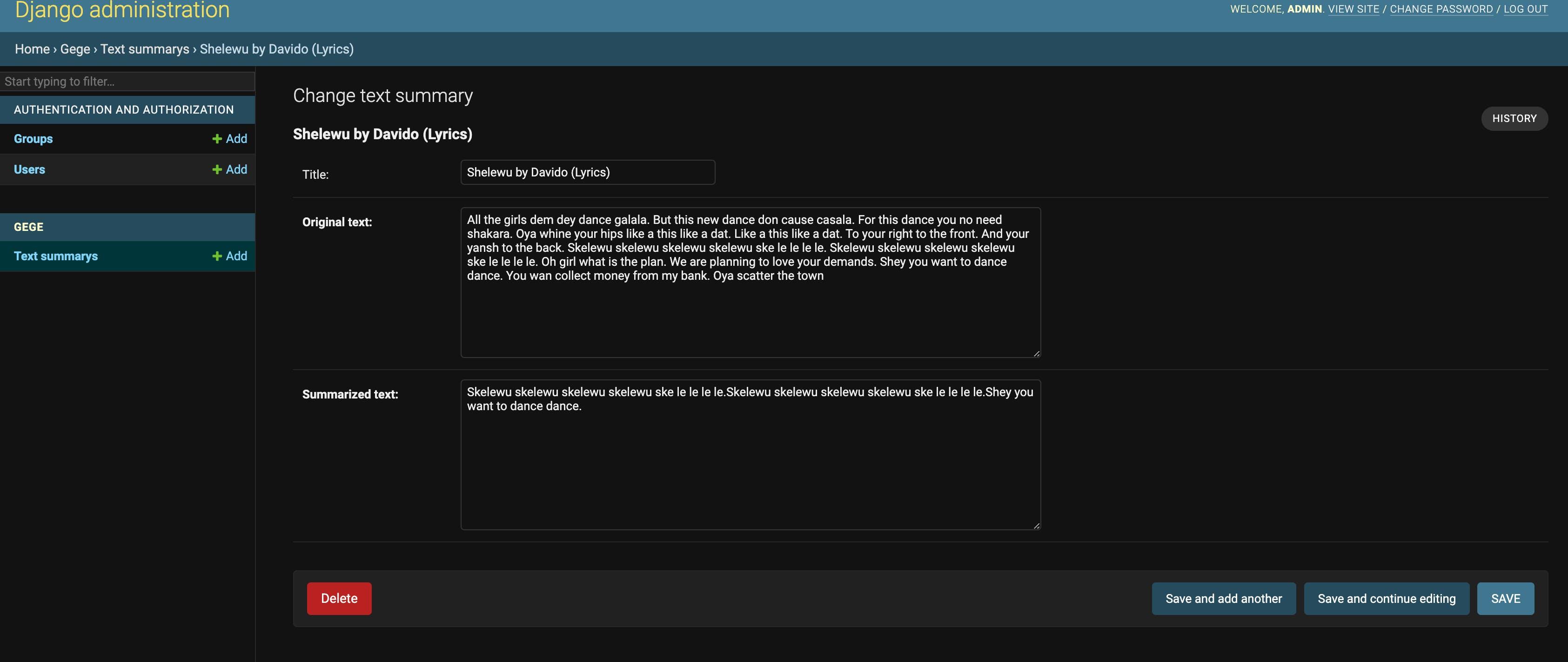
Task: Add a new user via the plus icon
Action: pos(230,169)
